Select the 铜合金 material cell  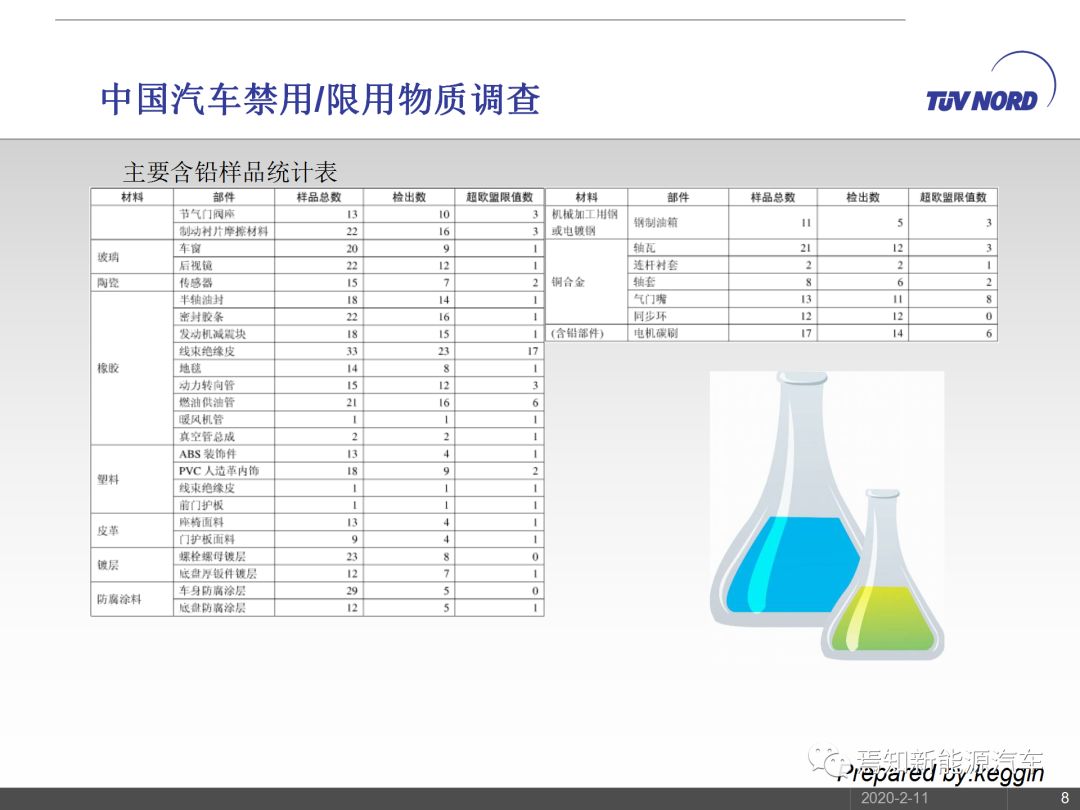pyautogui.click(x=568, y=282)
